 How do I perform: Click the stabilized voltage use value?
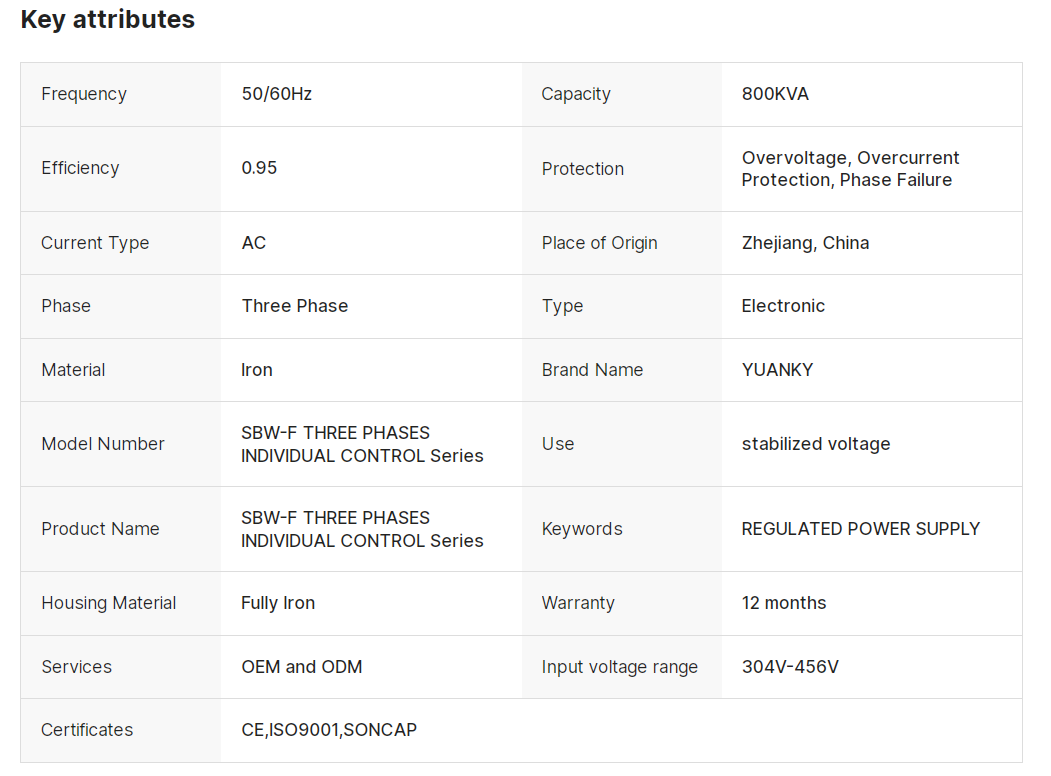tap(816, 444)
